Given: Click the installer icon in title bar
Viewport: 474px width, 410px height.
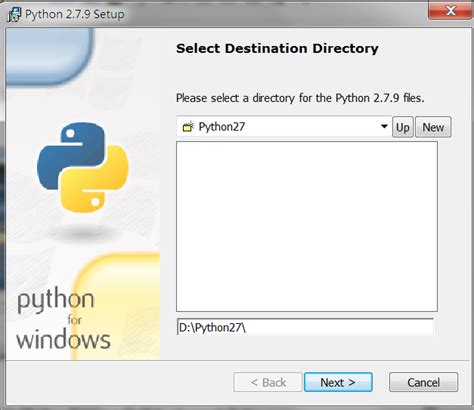Looking at the screenshot, I should tap(14, 15).
